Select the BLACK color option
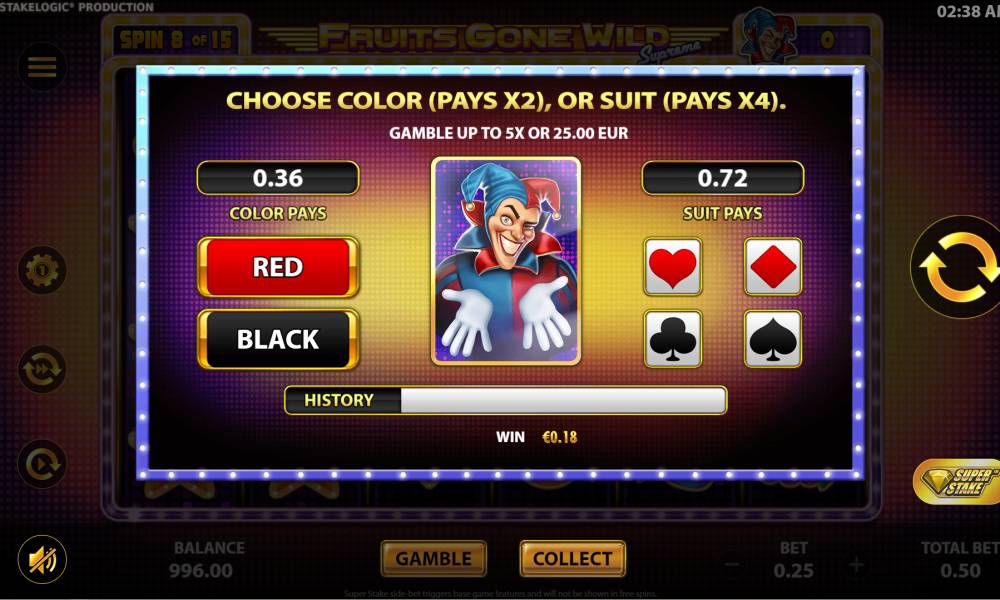 (278, 339)
